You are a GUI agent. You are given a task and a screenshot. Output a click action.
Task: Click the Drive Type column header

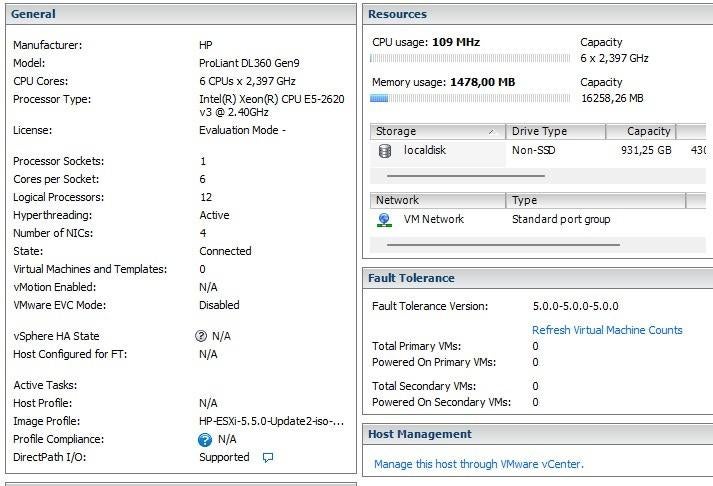point(555,131)
